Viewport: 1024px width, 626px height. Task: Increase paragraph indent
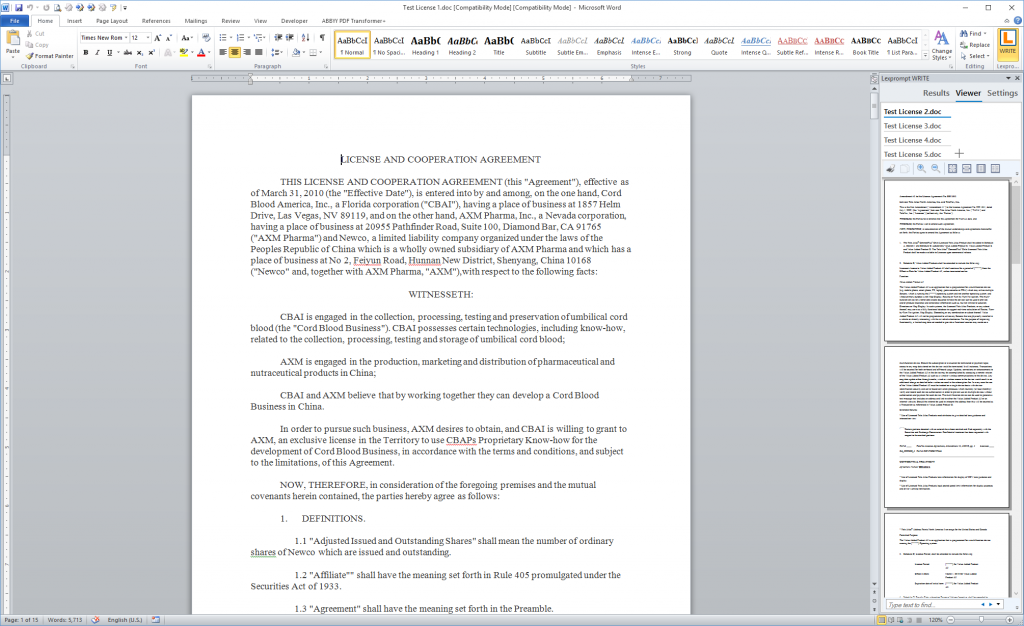tap(290, 38)
